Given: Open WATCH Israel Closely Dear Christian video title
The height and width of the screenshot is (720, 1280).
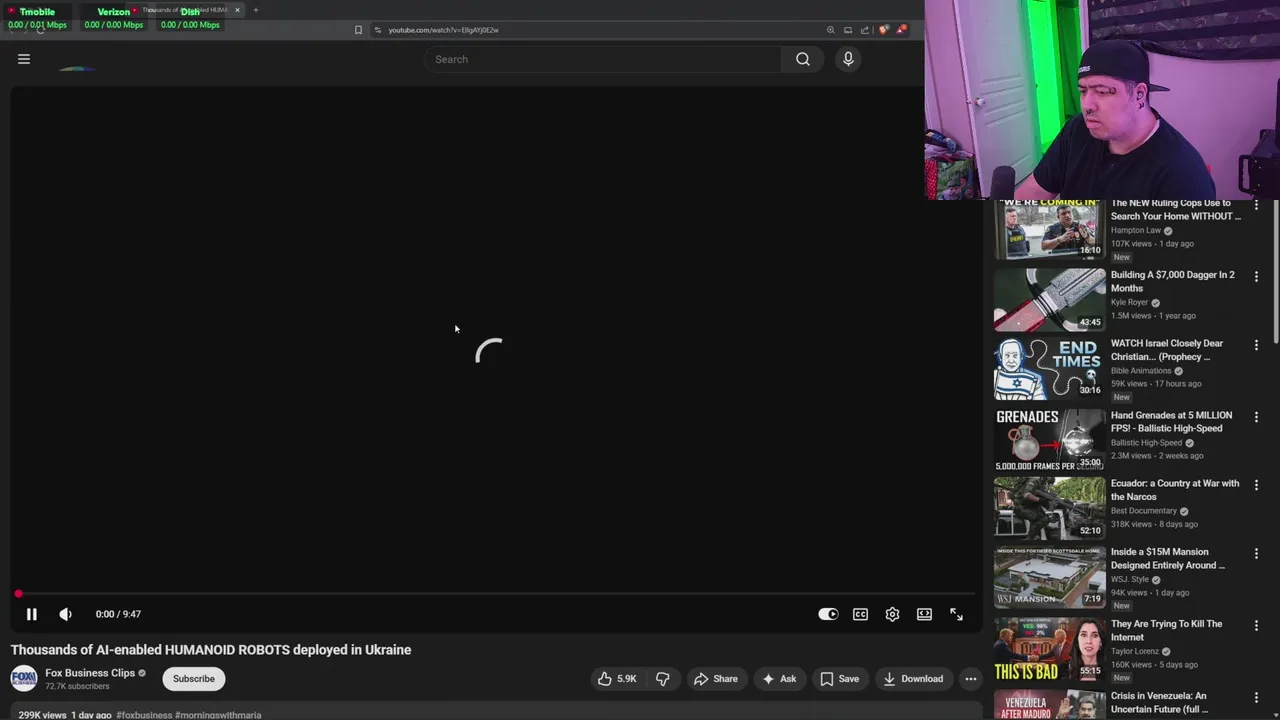Looking at the screenshot, I should [x=1167, y=350].
